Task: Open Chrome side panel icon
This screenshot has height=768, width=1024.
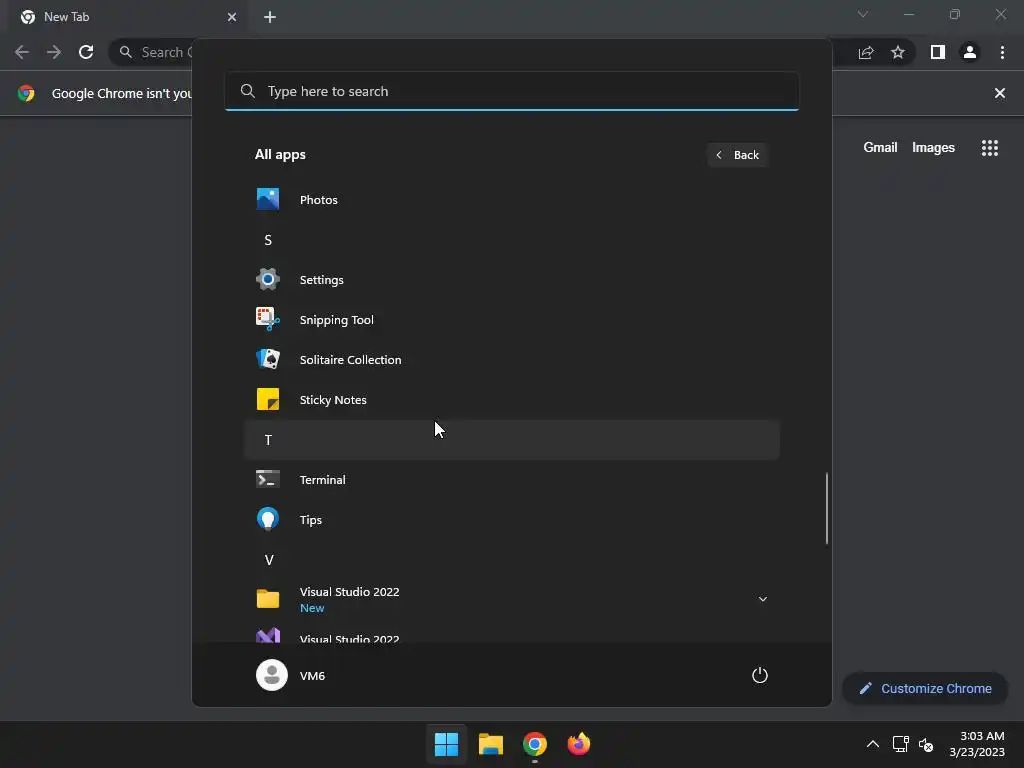Action: pos(938,52)
